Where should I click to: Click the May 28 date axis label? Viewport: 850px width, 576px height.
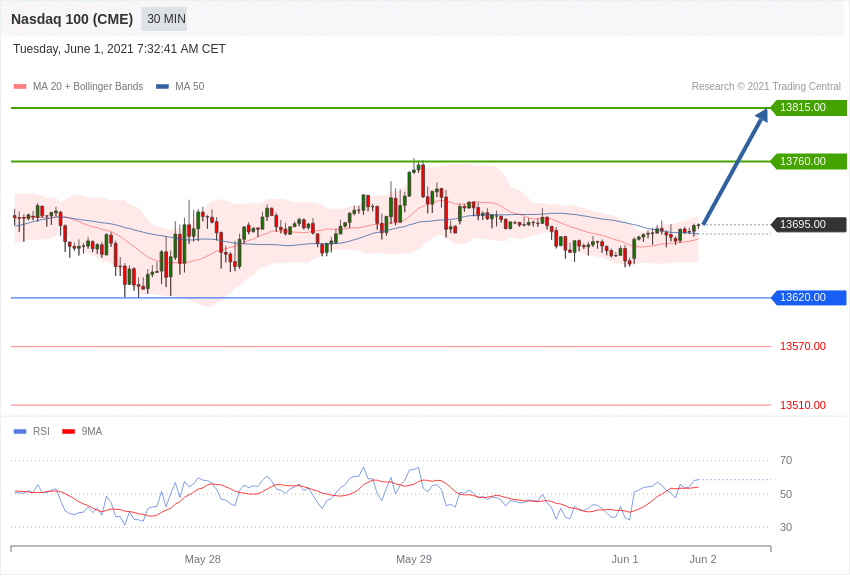point(203,559)
